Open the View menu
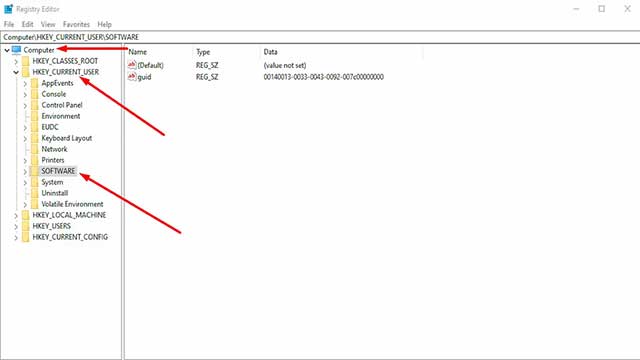The height and width of the screenshot is (360, 640). coord(48,24)
